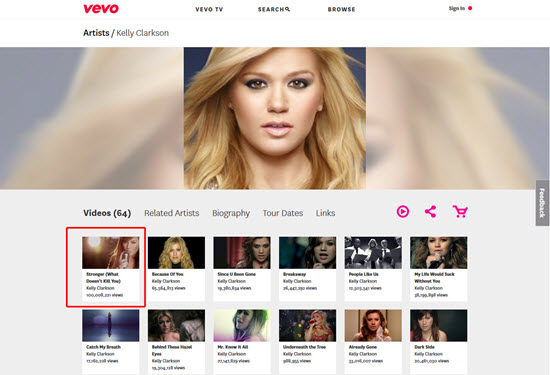Click the Sign In link

tap(457, 8)
